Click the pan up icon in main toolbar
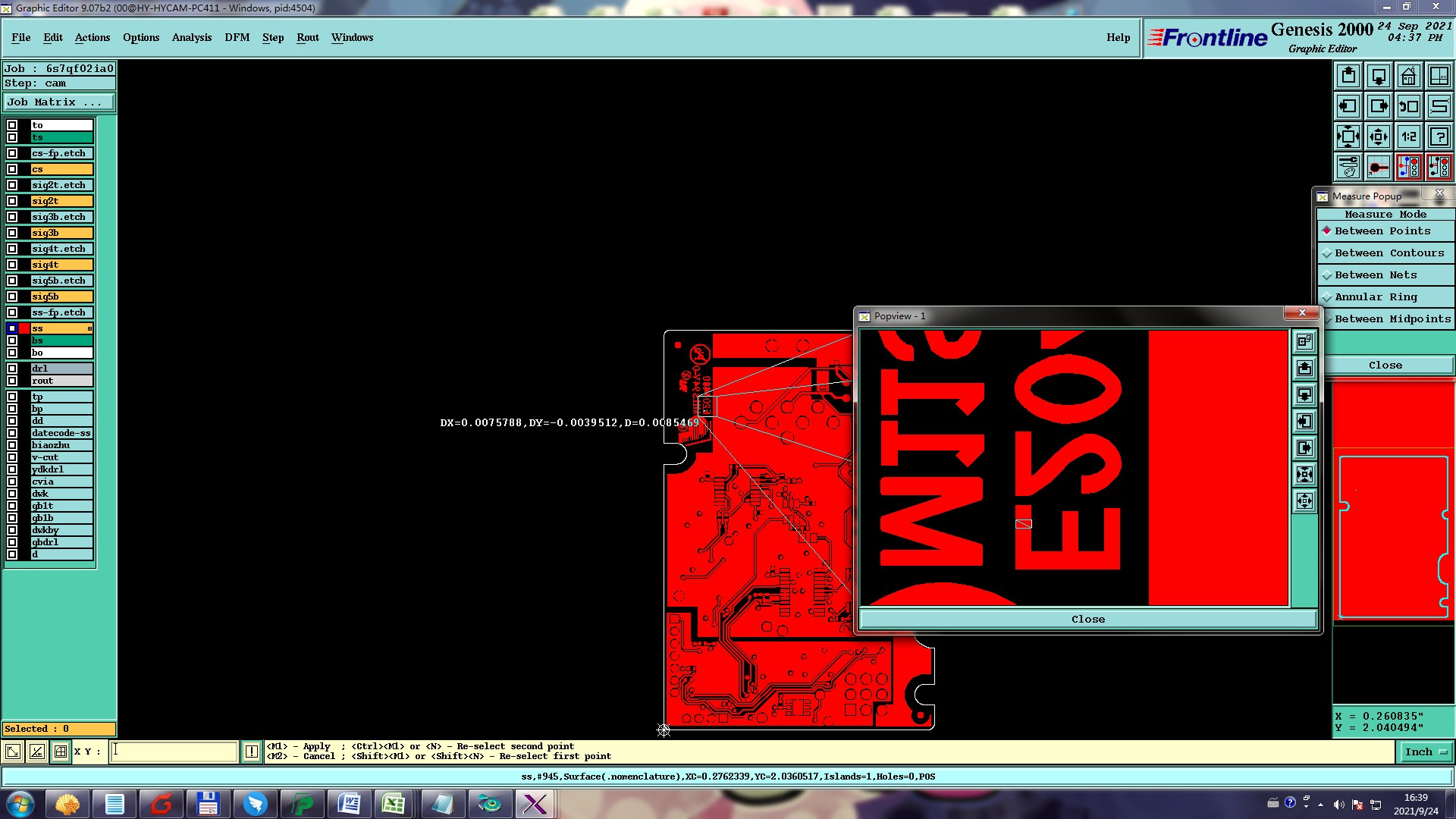1456x819 pixels. pyautogui.click(x=1348, y=76)
